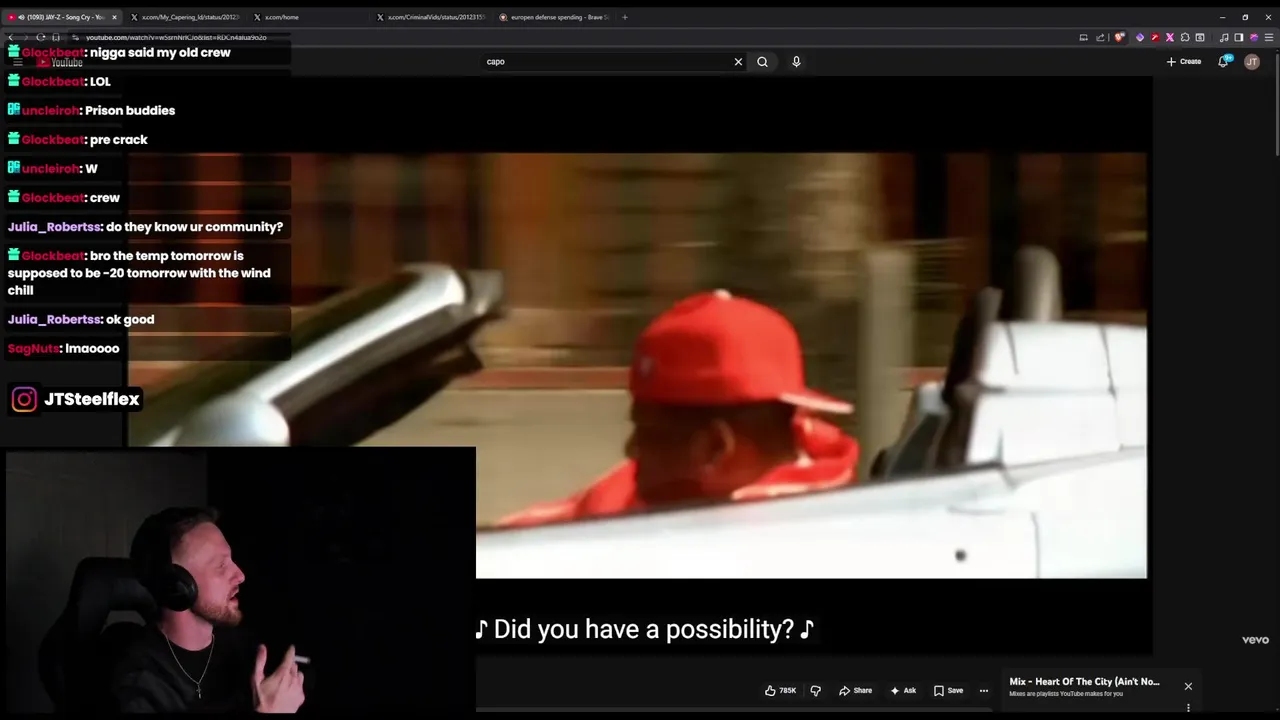The image size is (1280, 720).
Task: Open the Mix - Heart Of The City playlist title
Action: pos(1084,682)
